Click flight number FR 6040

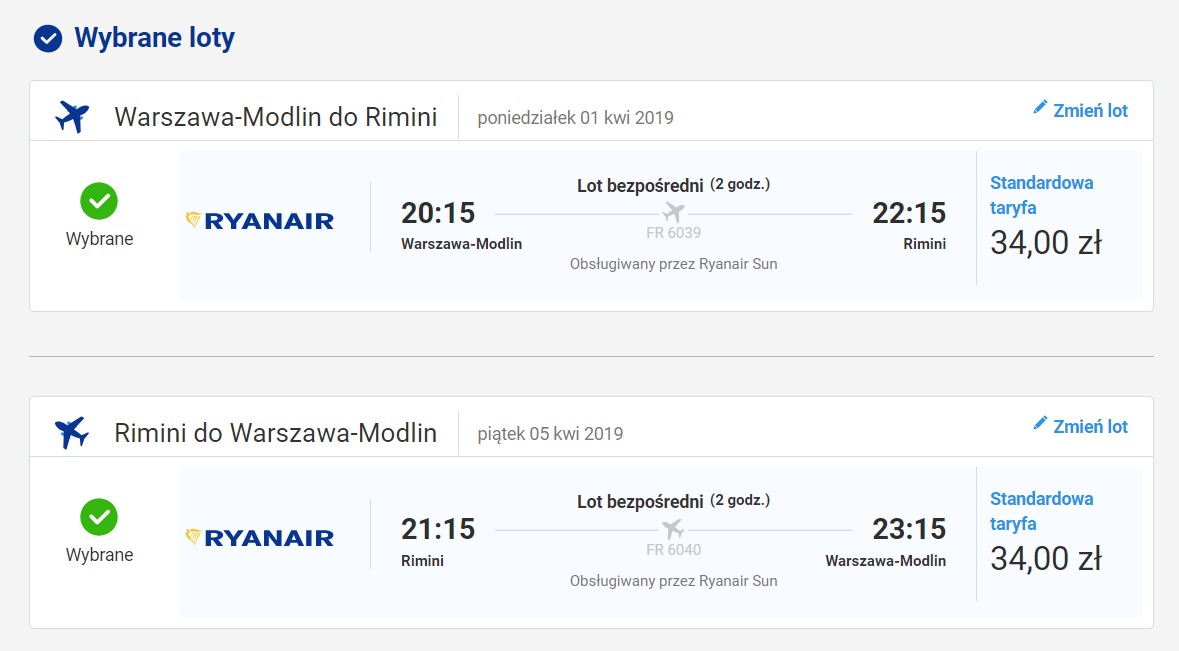674,550
